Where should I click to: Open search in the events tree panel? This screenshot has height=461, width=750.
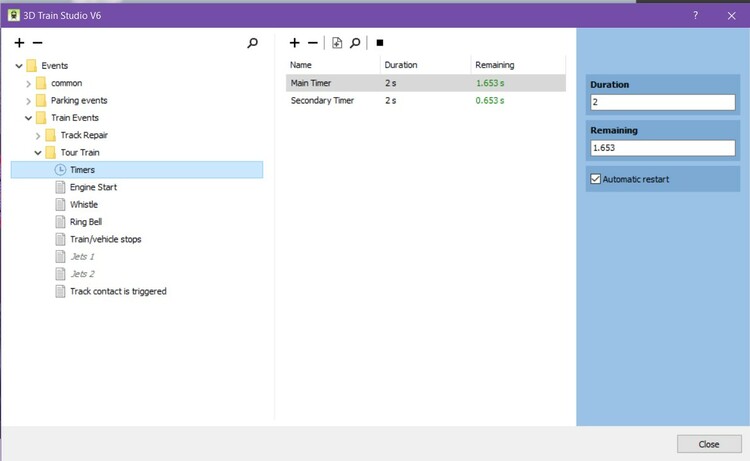coord(253,43)
